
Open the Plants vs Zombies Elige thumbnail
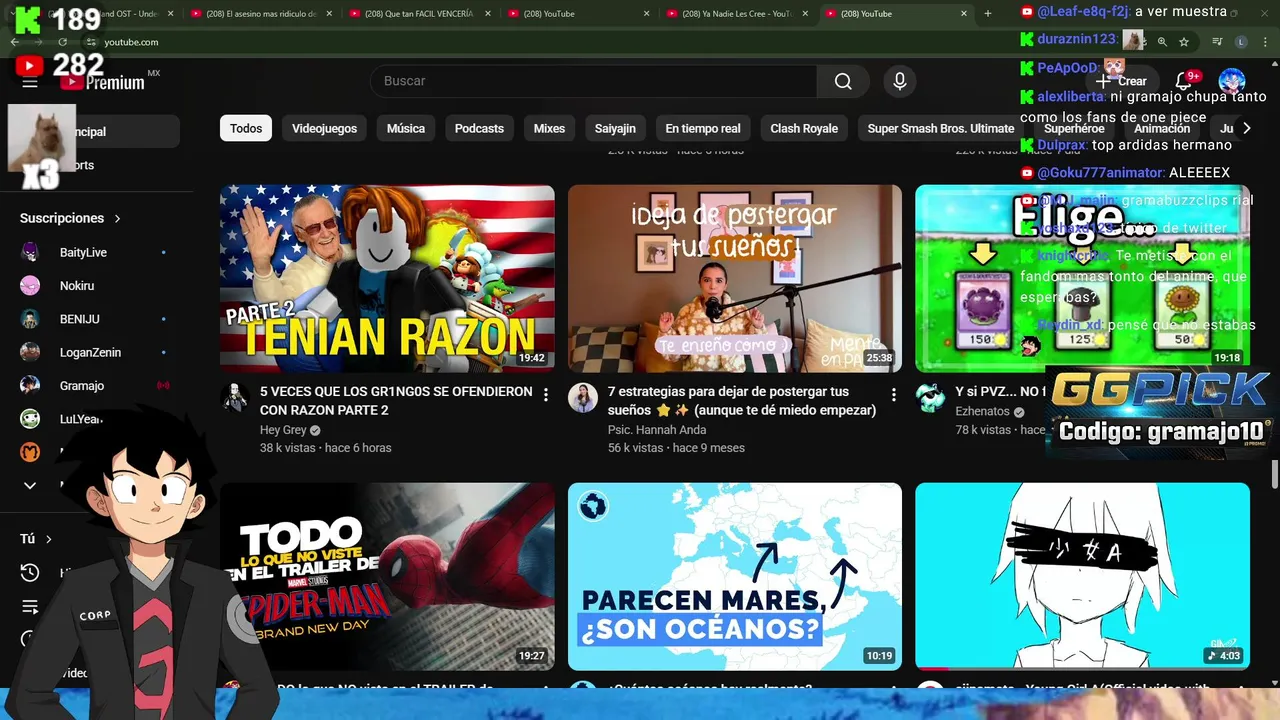click(x=1082, y=279)
